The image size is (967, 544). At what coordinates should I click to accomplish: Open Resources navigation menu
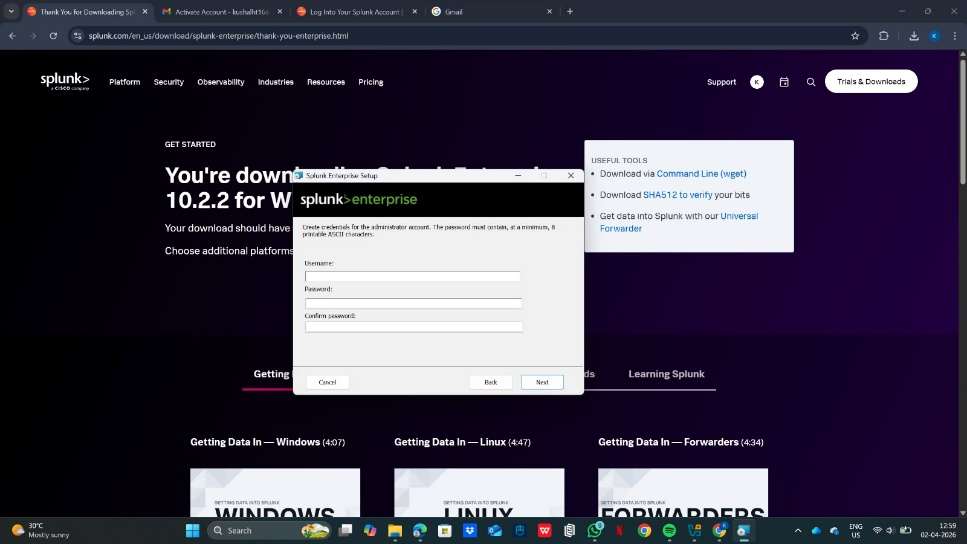coord(326,82)
